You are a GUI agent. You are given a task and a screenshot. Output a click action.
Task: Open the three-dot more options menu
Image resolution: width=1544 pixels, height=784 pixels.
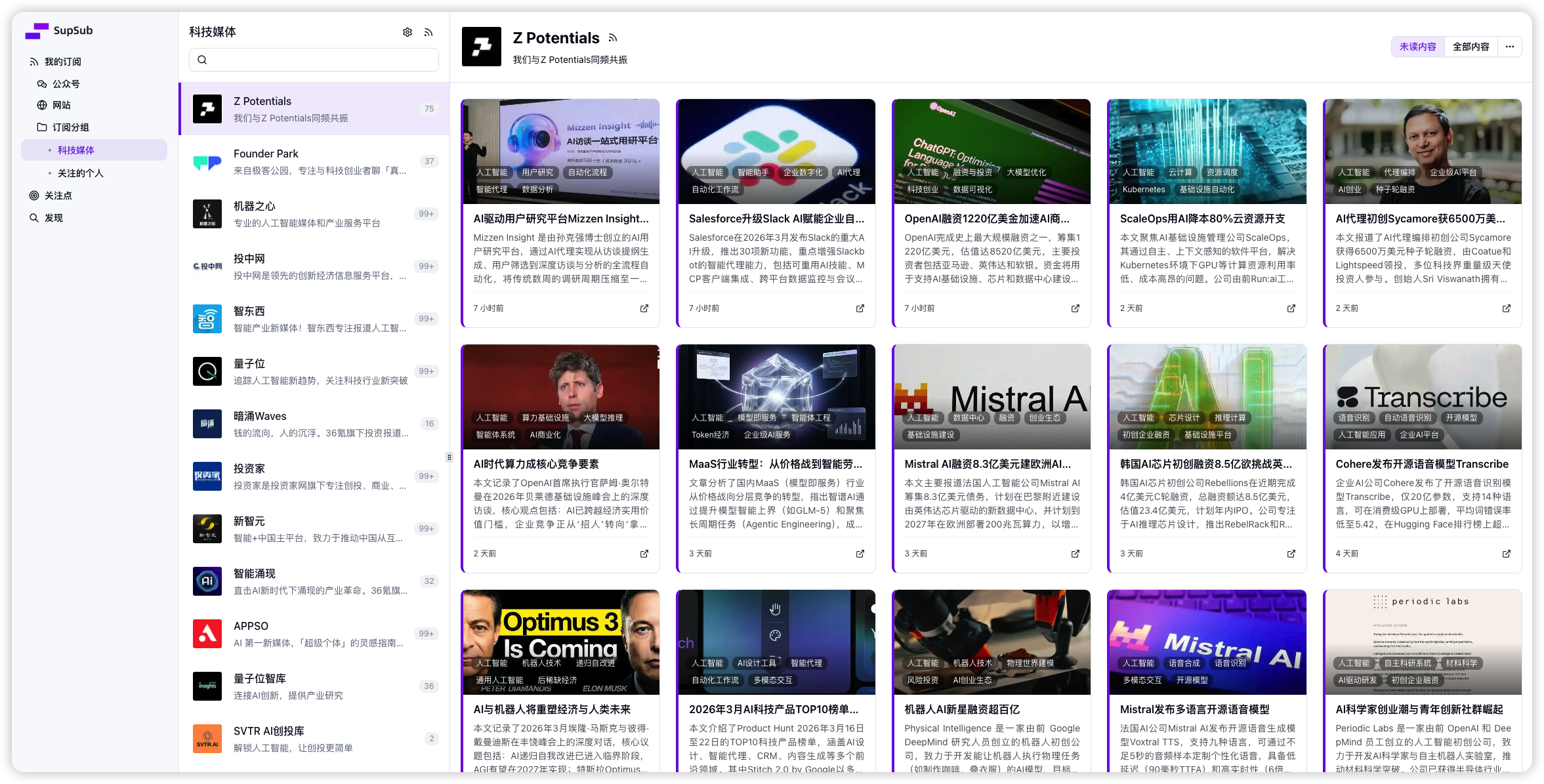[x=1510, y=47]
